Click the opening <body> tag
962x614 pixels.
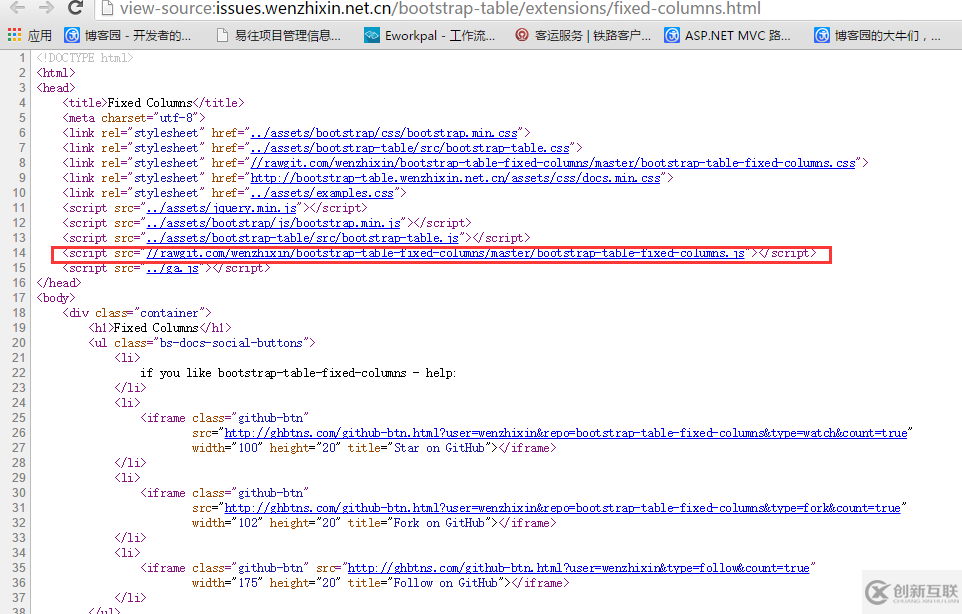[x=56, y=298]
